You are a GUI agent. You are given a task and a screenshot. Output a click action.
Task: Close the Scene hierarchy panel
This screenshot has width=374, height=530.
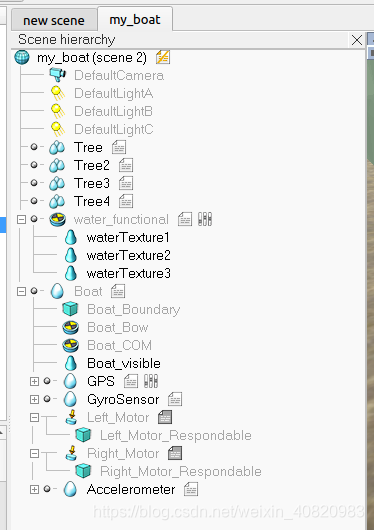[357, 40]
